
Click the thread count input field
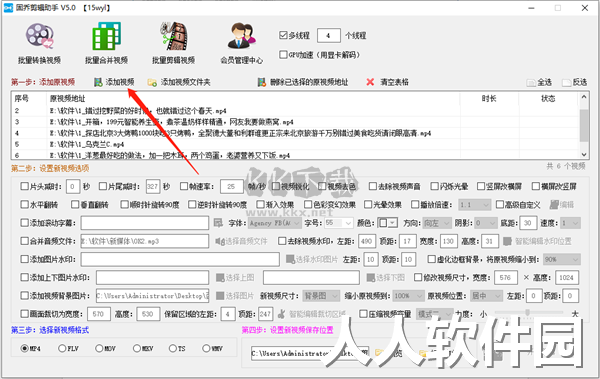329,36
